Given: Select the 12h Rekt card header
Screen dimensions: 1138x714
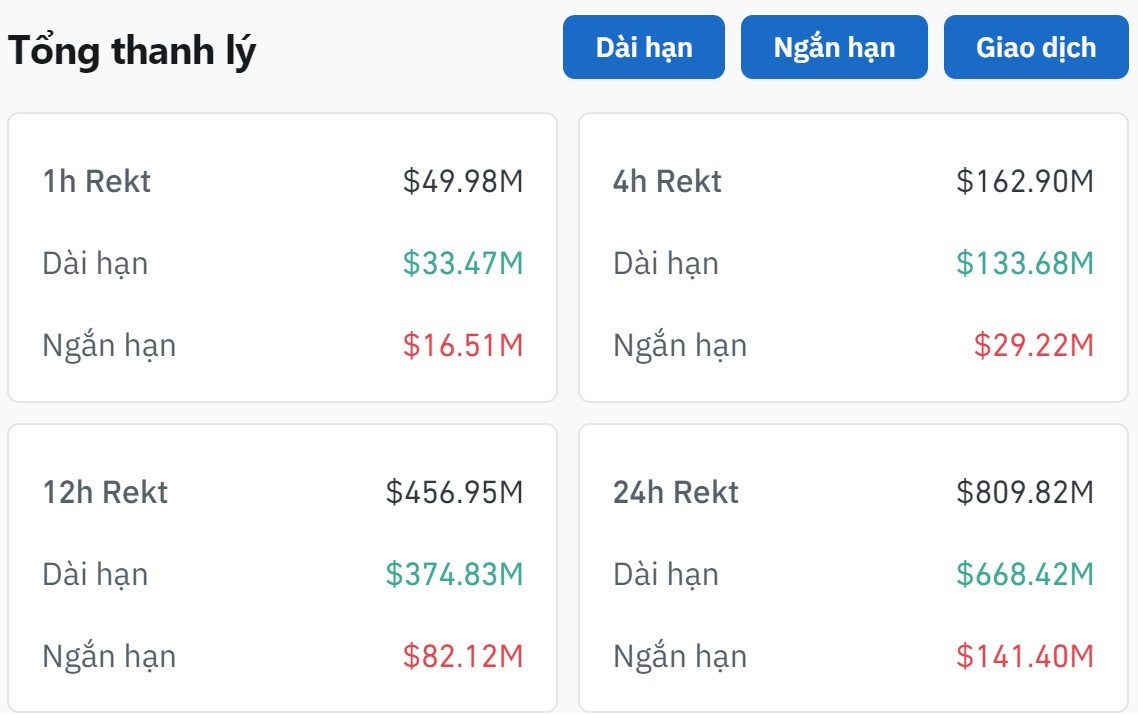Looking at the screenshot, I should coord(107,492).
